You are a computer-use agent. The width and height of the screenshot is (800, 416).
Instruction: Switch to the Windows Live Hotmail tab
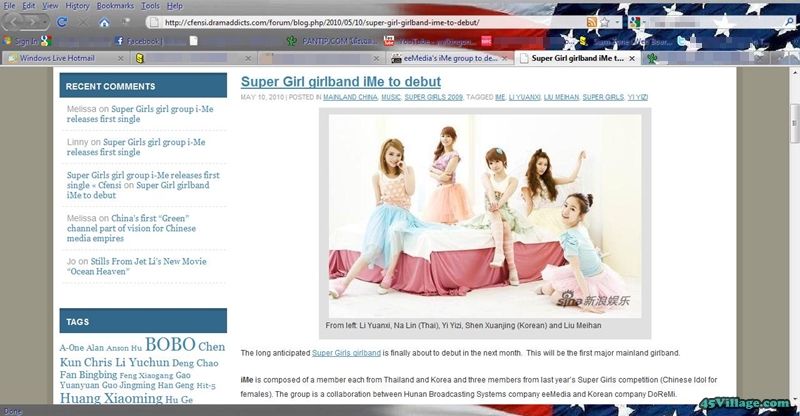[57, 58]
